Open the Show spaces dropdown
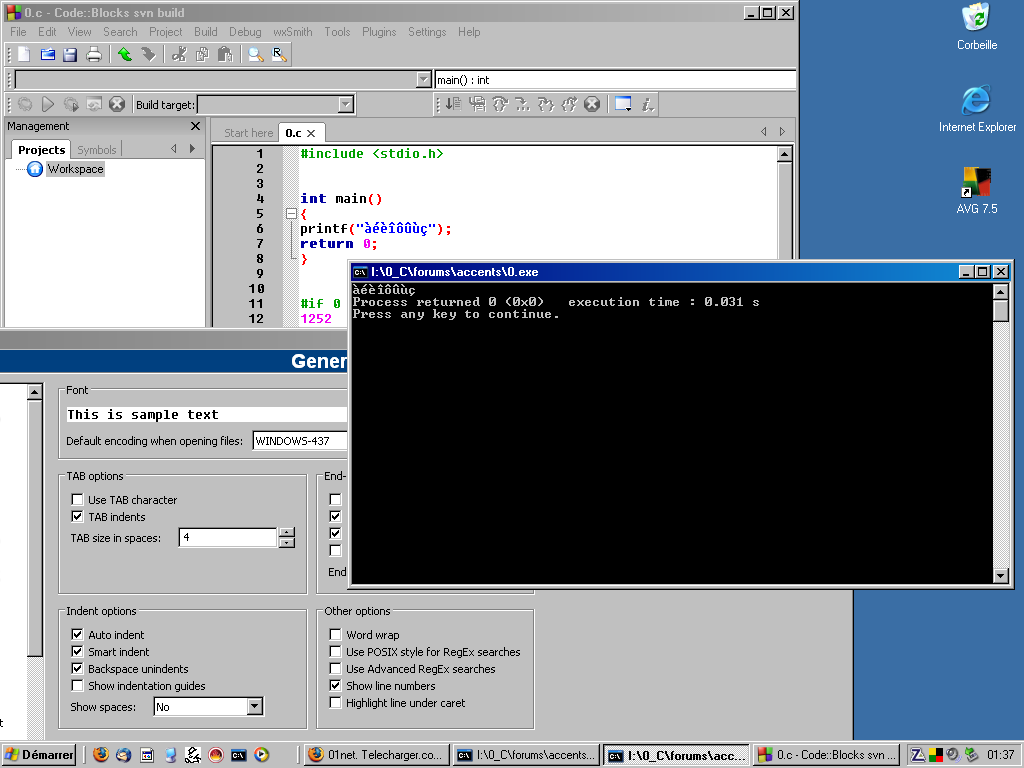 [x=254, y=706]
